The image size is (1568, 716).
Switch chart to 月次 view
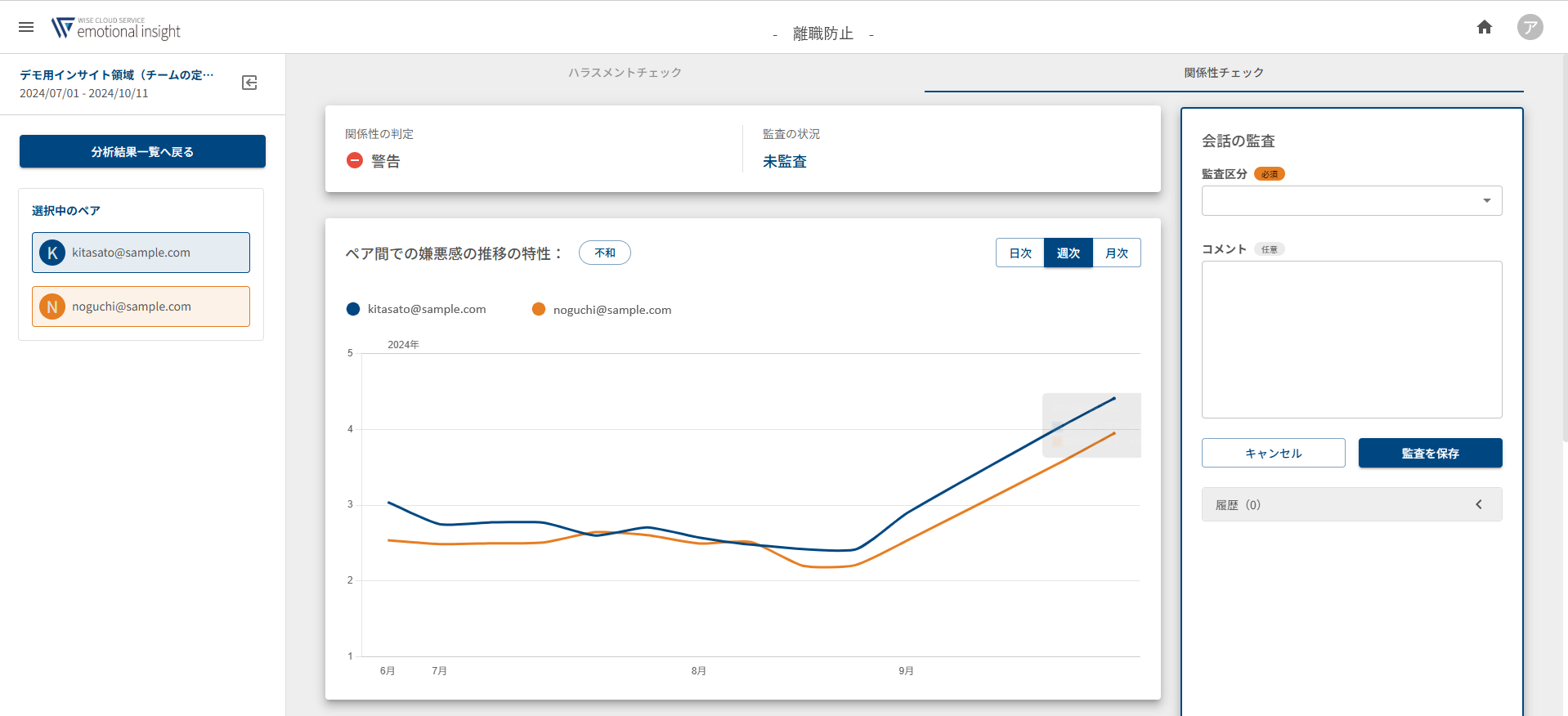[x=1116, y=253]
